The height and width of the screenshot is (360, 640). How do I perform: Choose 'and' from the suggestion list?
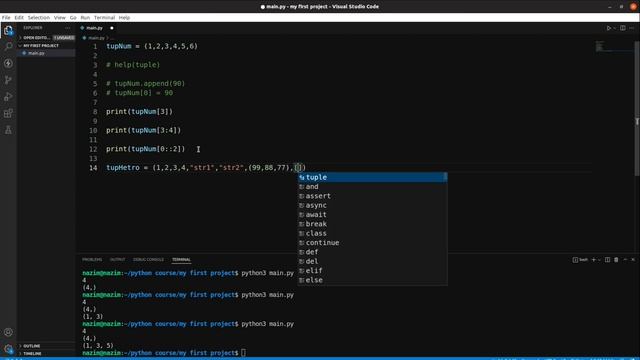click(x=372, y=187)
